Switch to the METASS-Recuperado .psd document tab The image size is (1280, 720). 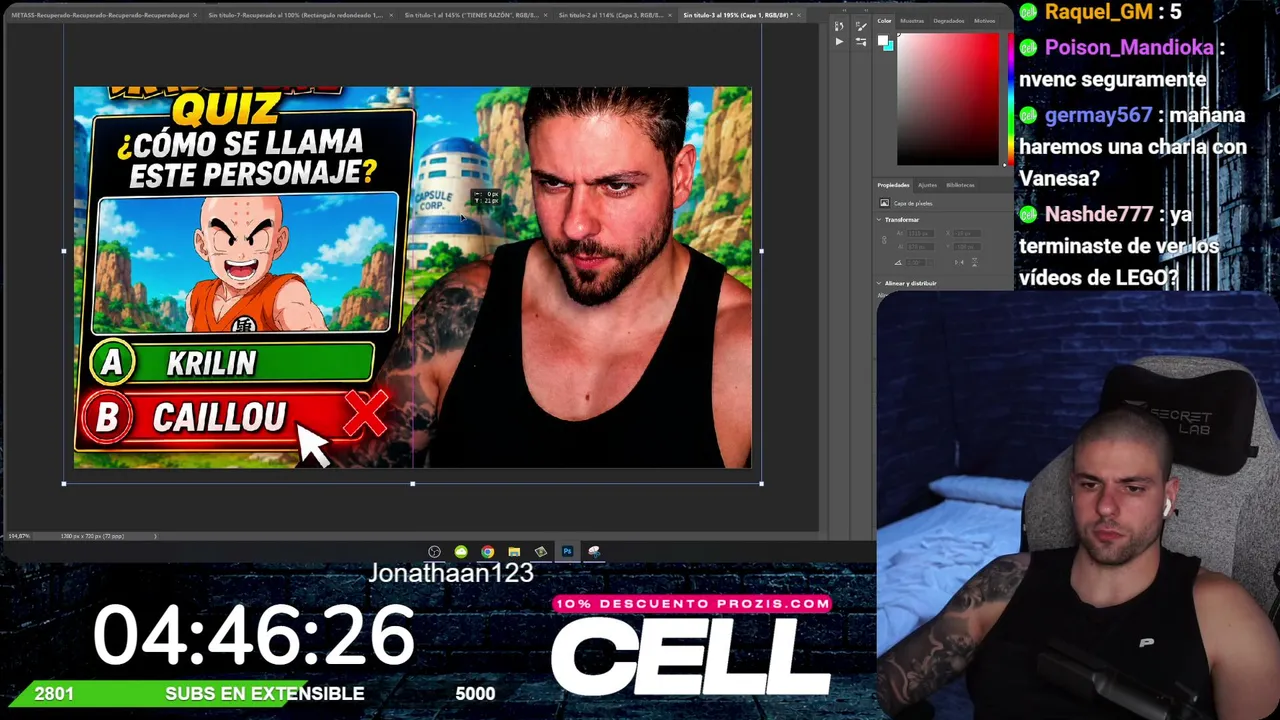(99, 15)
